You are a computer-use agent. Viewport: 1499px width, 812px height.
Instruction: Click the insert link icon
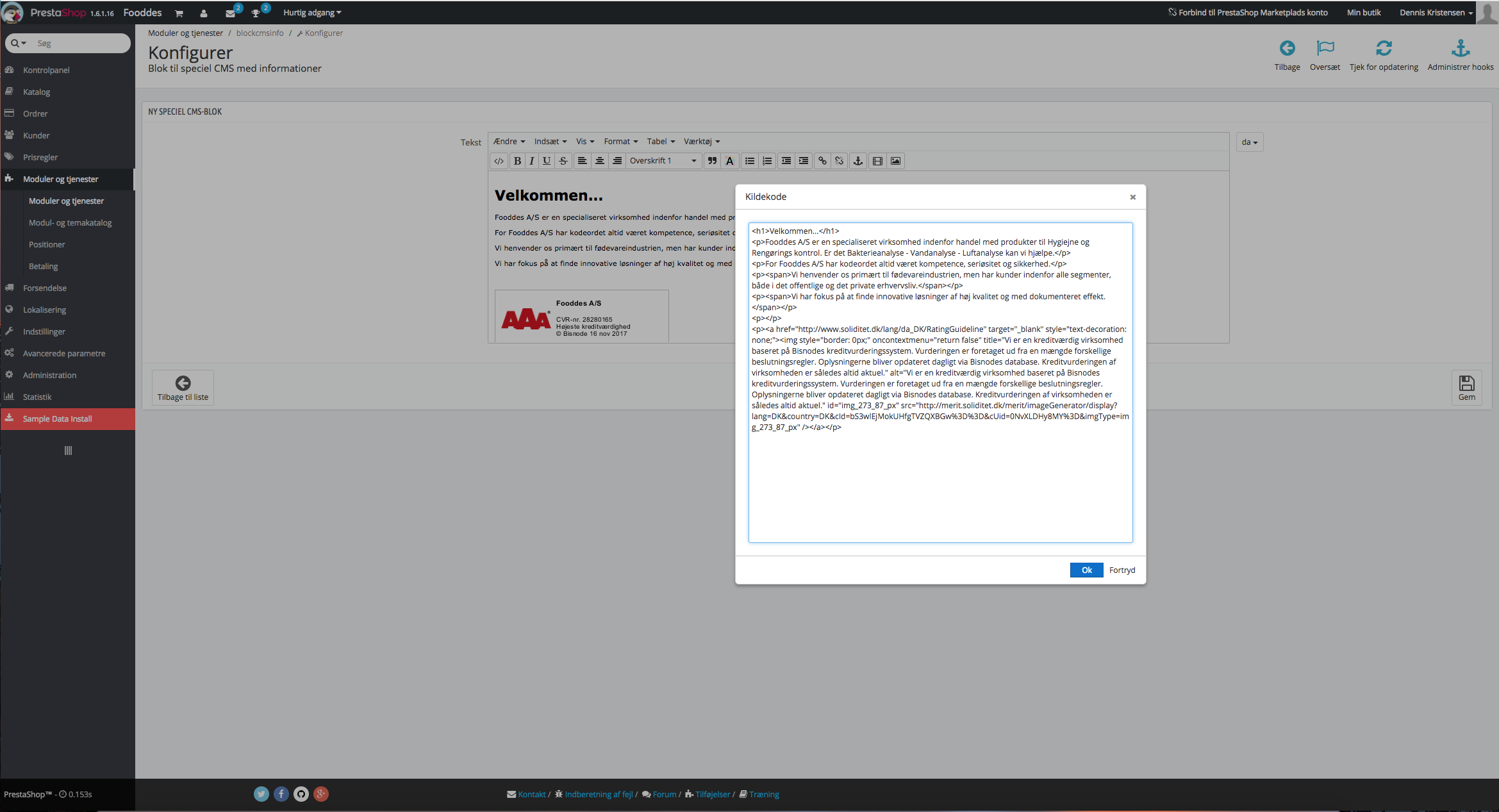click(822, 161)
